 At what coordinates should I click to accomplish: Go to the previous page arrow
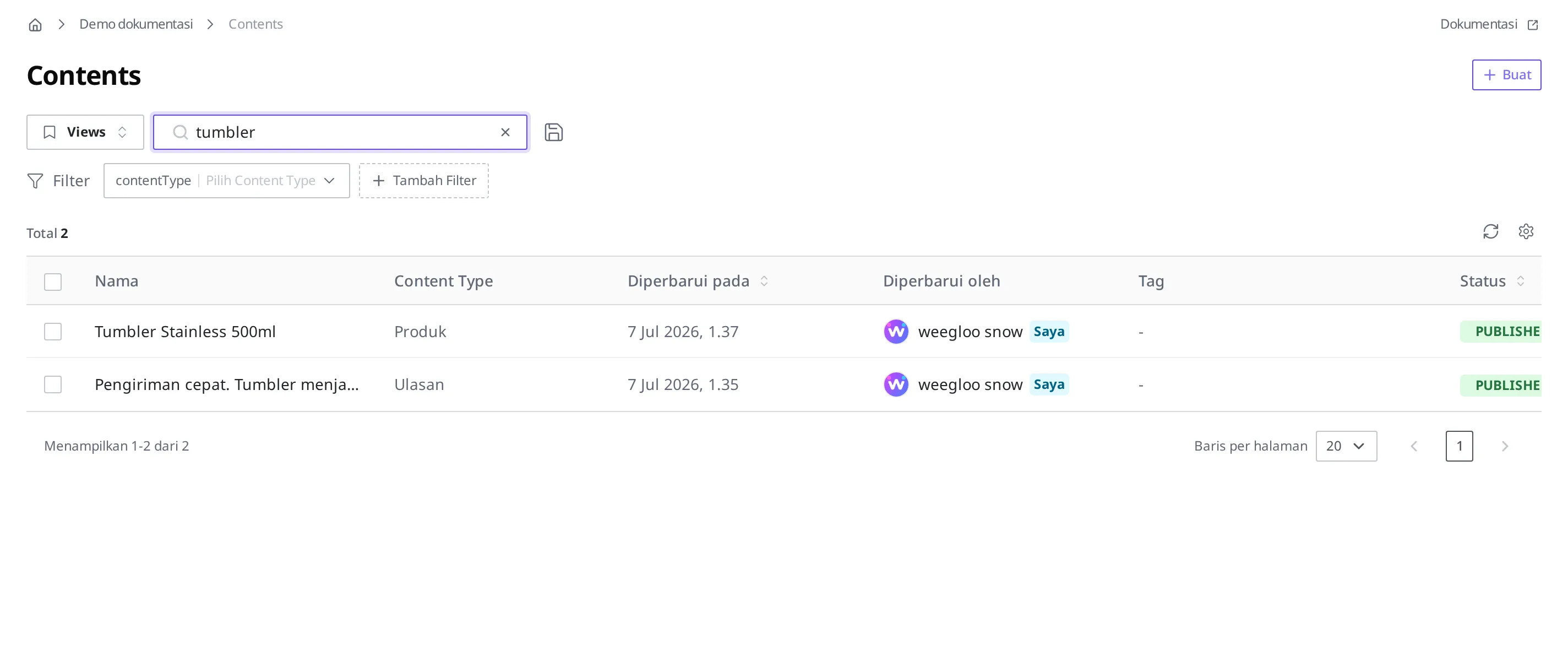tap(1413, 446)
